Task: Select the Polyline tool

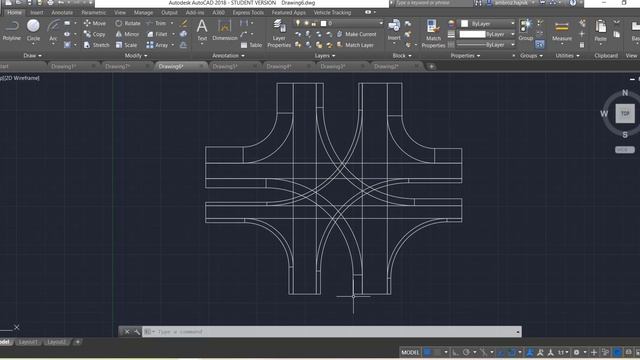Action: (x=11, y=31)
